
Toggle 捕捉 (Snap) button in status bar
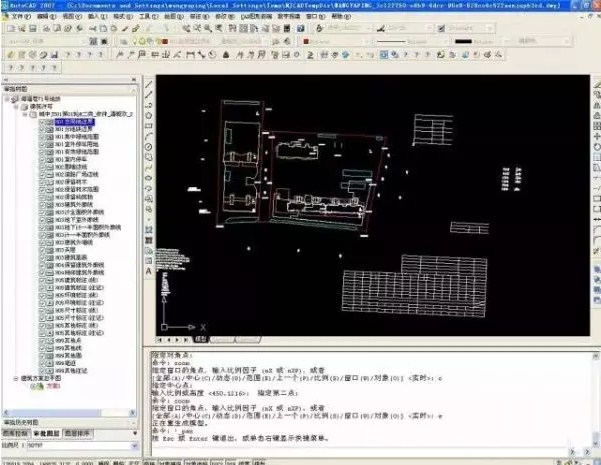(103, 462)
